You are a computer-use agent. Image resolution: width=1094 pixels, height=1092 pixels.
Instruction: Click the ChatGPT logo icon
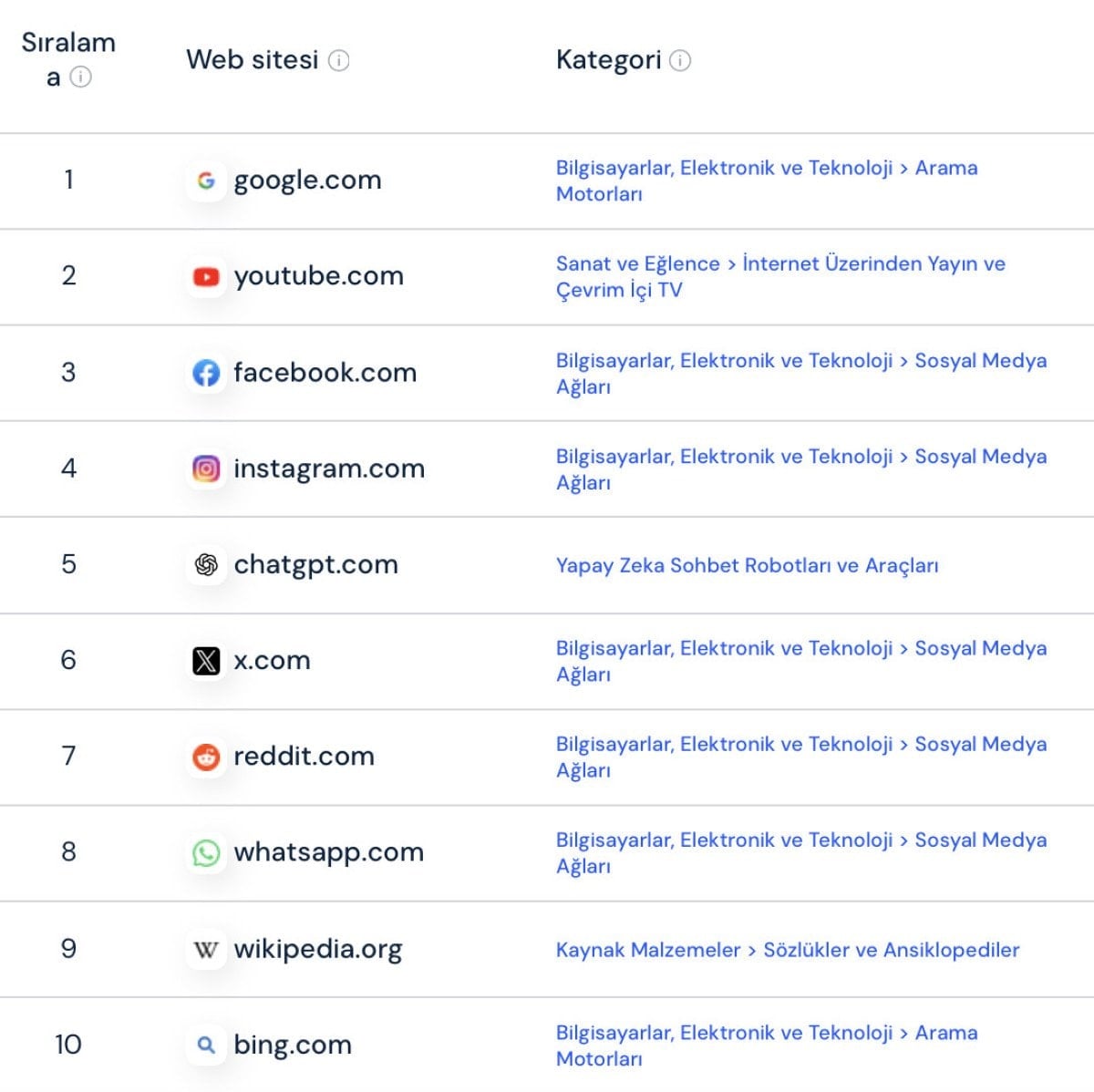(x=206, y=565)
